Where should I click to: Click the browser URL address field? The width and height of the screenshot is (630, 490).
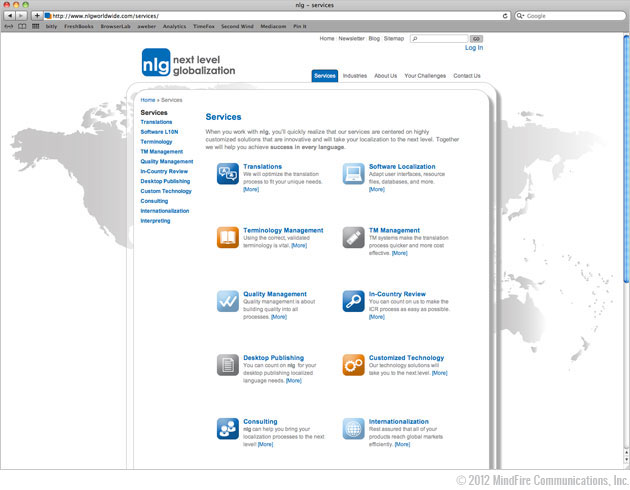(277, 16)
